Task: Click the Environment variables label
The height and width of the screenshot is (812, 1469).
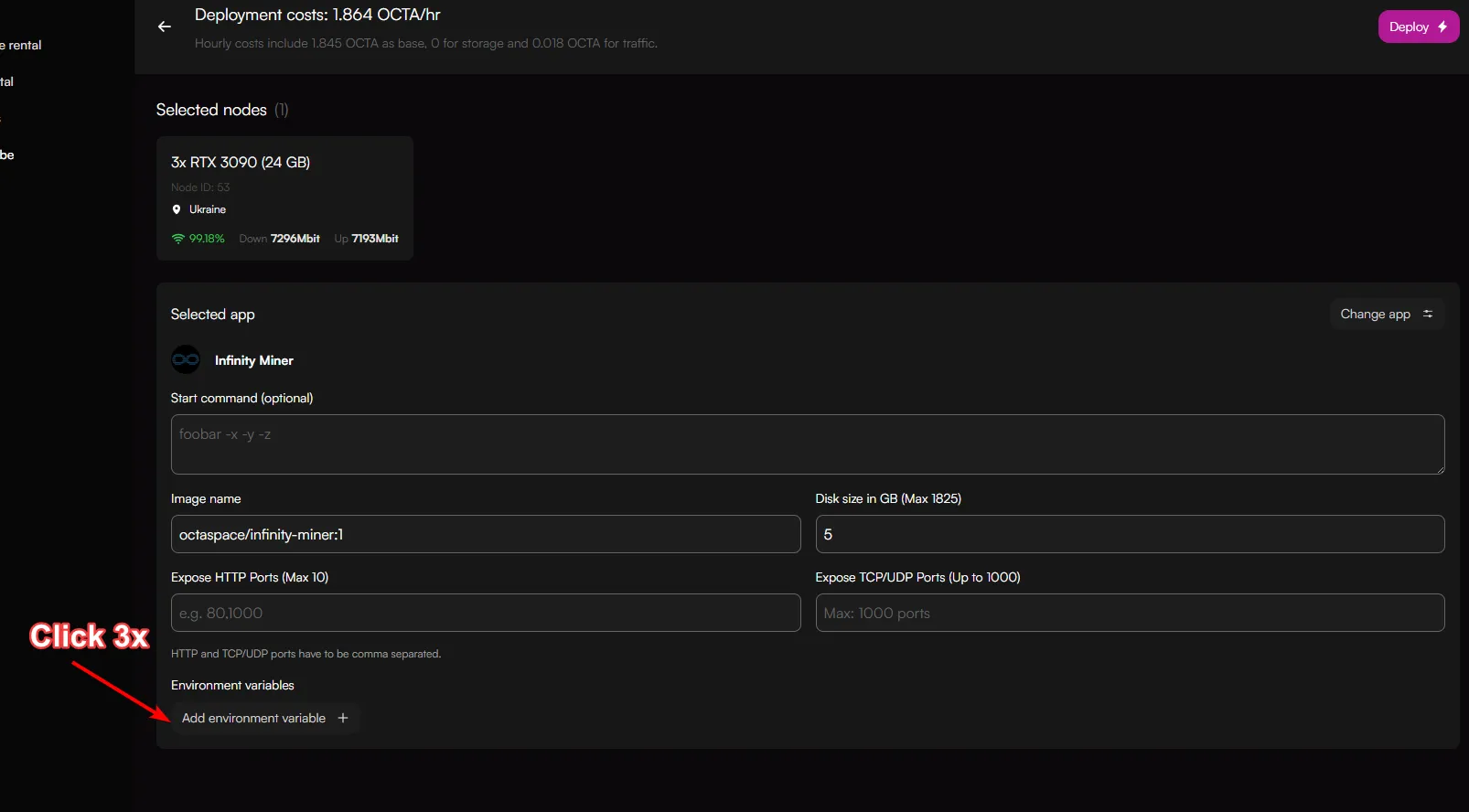Action: coord(232,685)
